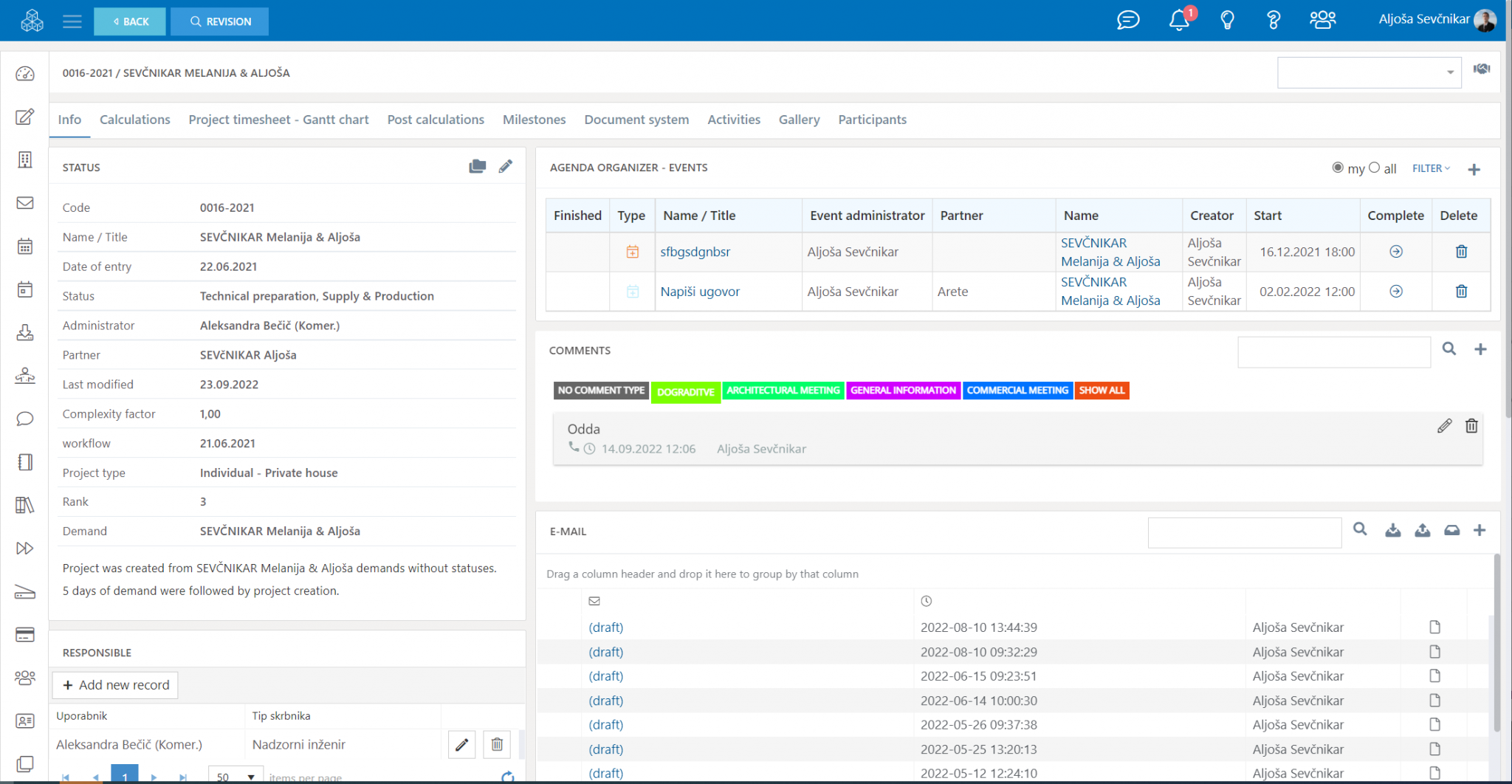Open the empty dropdown at top right

click(x=1369, y=72)
